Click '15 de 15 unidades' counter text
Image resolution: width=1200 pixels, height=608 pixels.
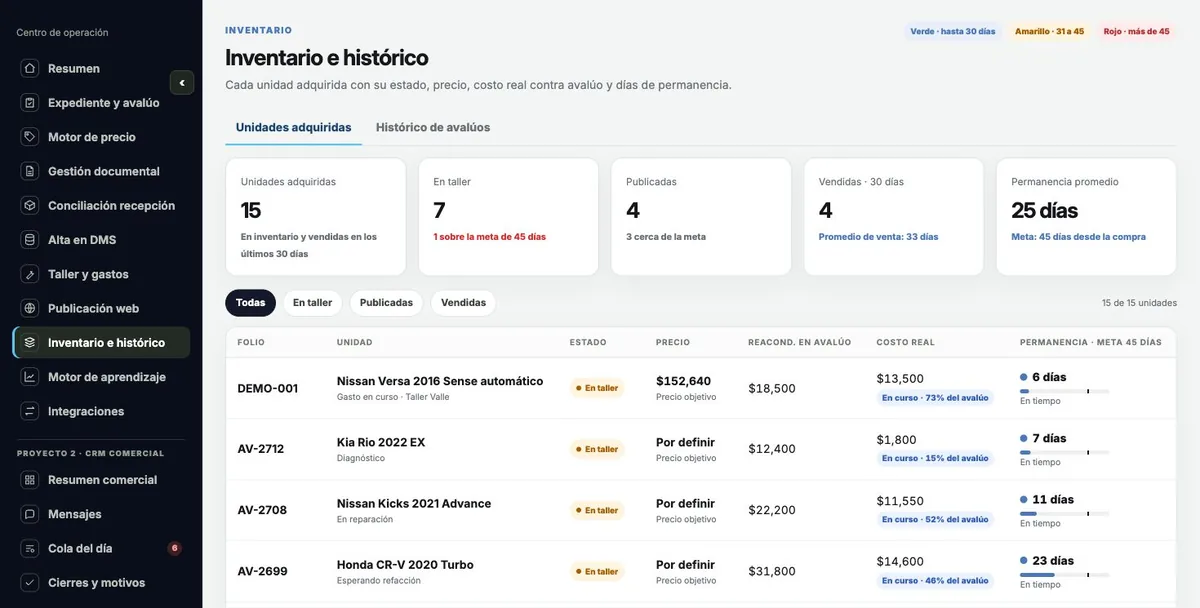1139,303
